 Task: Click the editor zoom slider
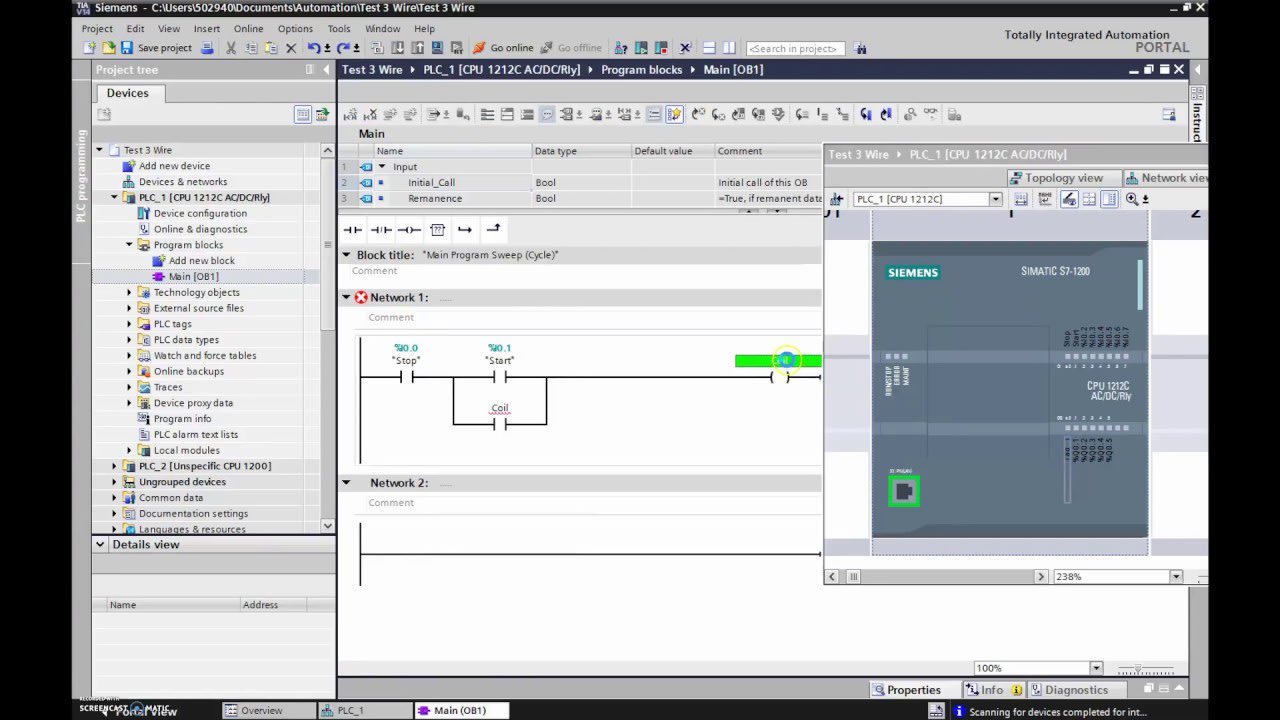1140,668
